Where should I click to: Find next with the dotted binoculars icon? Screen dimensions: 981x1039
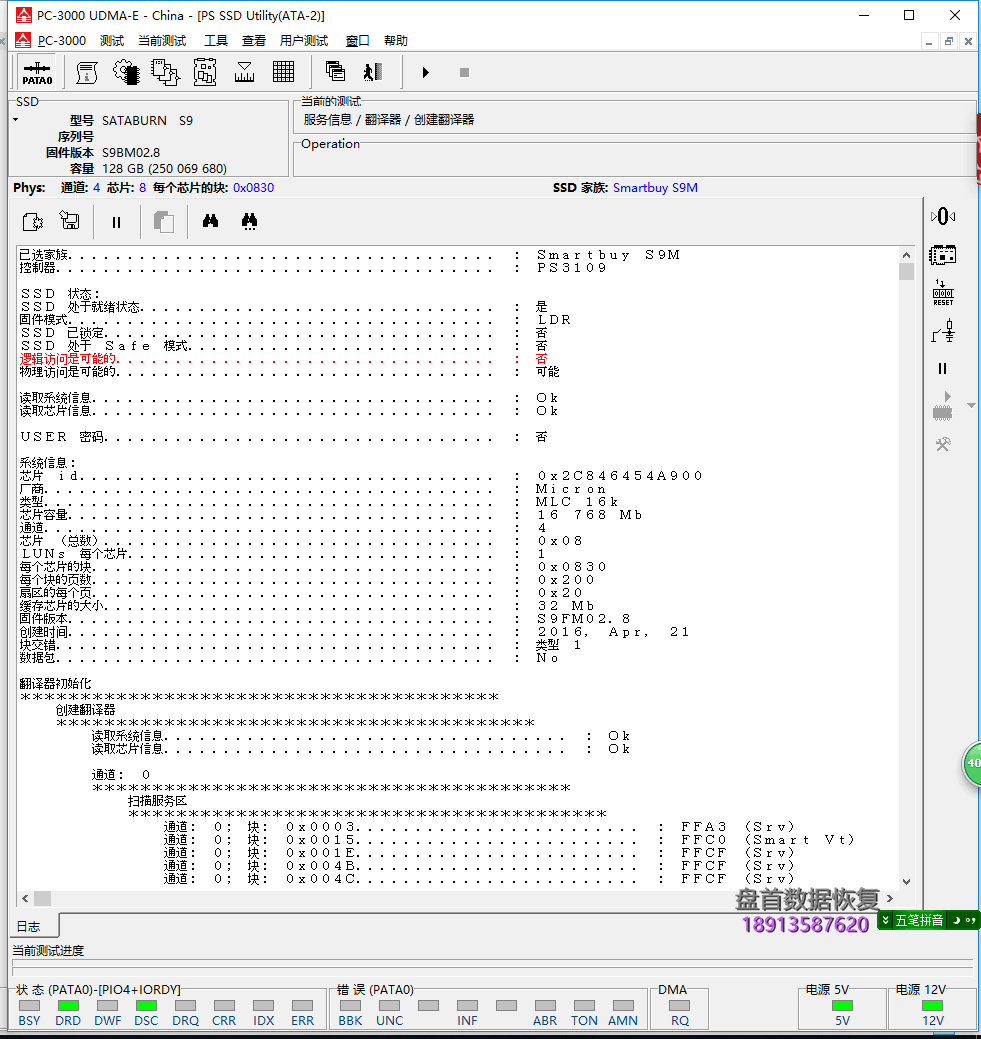click(249, 221)
